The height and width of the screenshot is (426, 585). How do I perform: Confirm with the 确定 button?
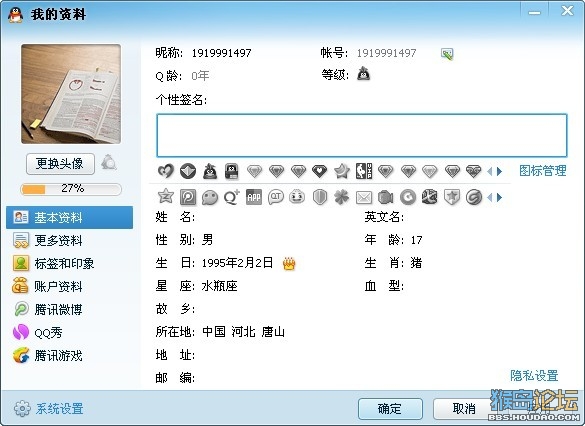click(390, 409)
